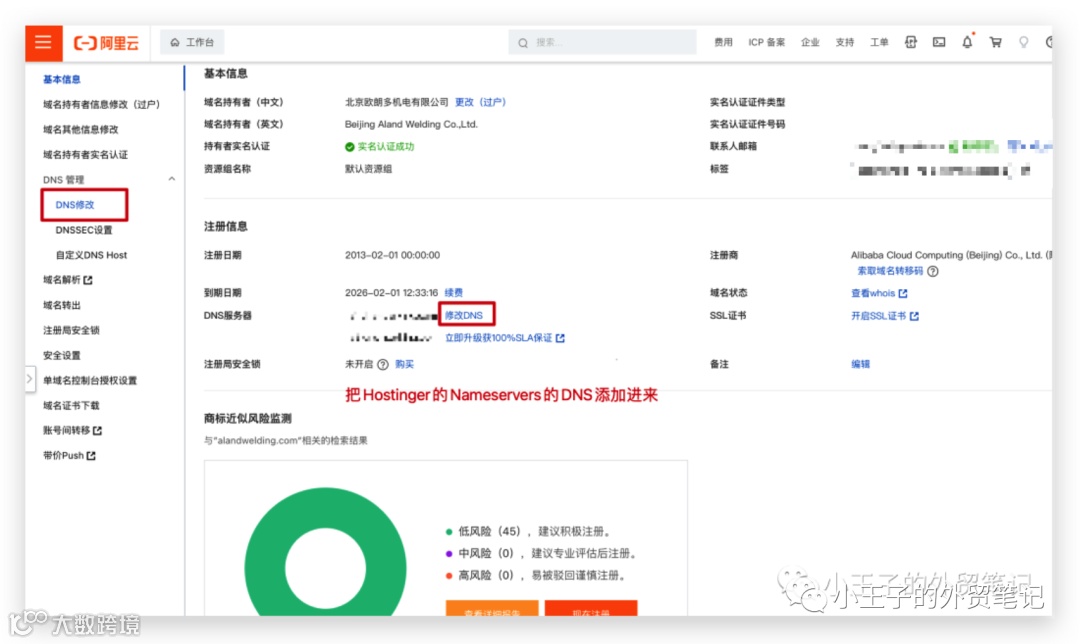Click the Aliyun logo

(106, 43)
